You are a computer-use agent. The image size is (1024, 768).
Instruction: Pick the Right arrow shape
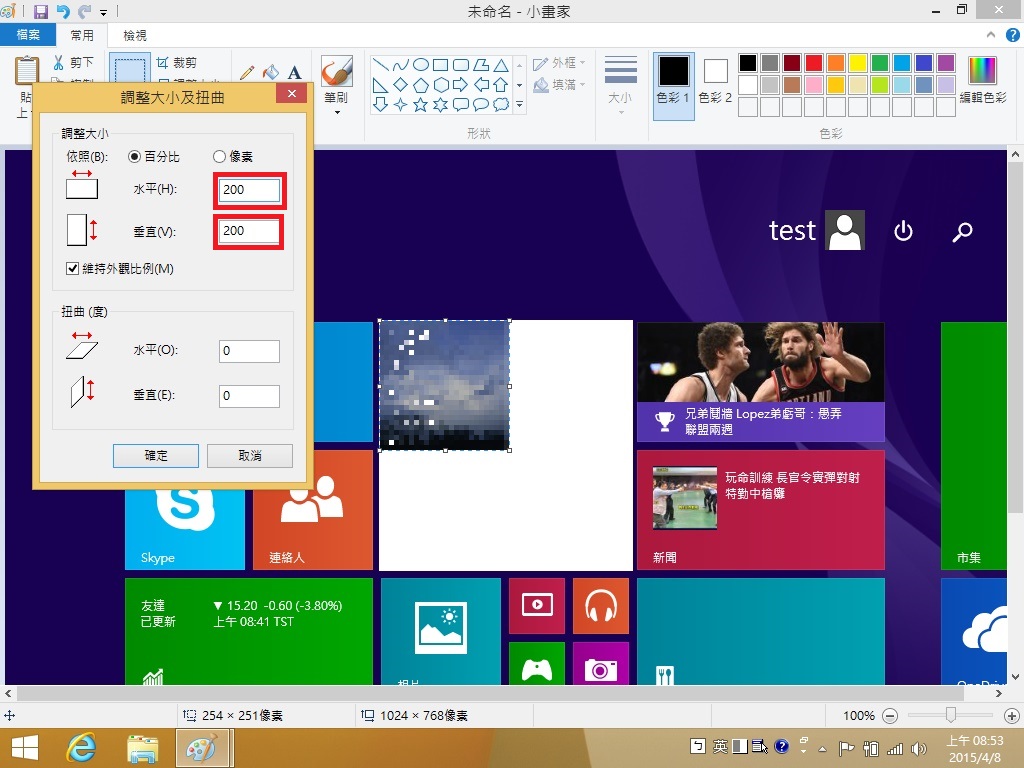click(x=461, y=84)
